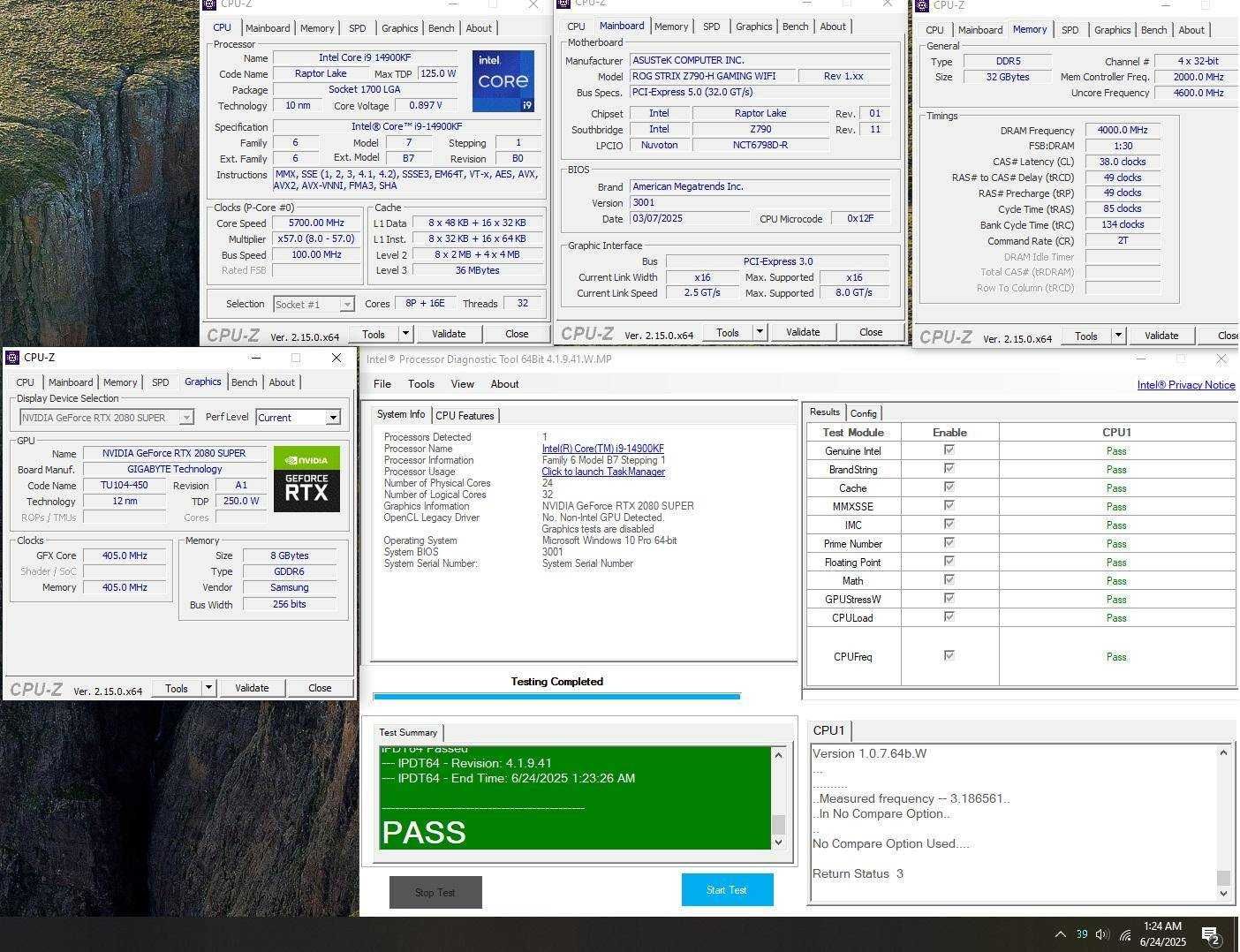This screenshot has height=952, width=1240.
Task: Select the Graphics tab in CPU-Z Mainboard window
Action: pos(754,26)
